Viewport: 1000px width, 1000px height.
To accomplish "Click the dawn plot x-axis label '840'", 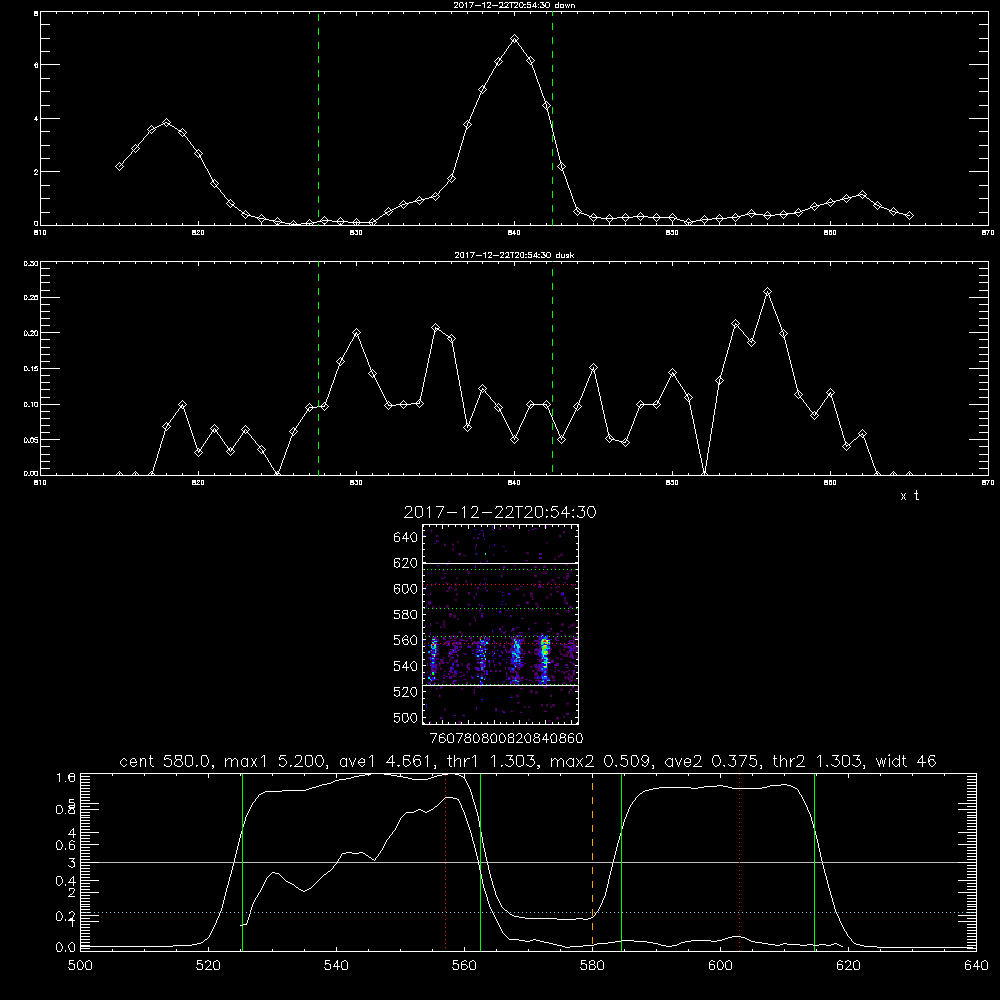I will tap(515, 233).
